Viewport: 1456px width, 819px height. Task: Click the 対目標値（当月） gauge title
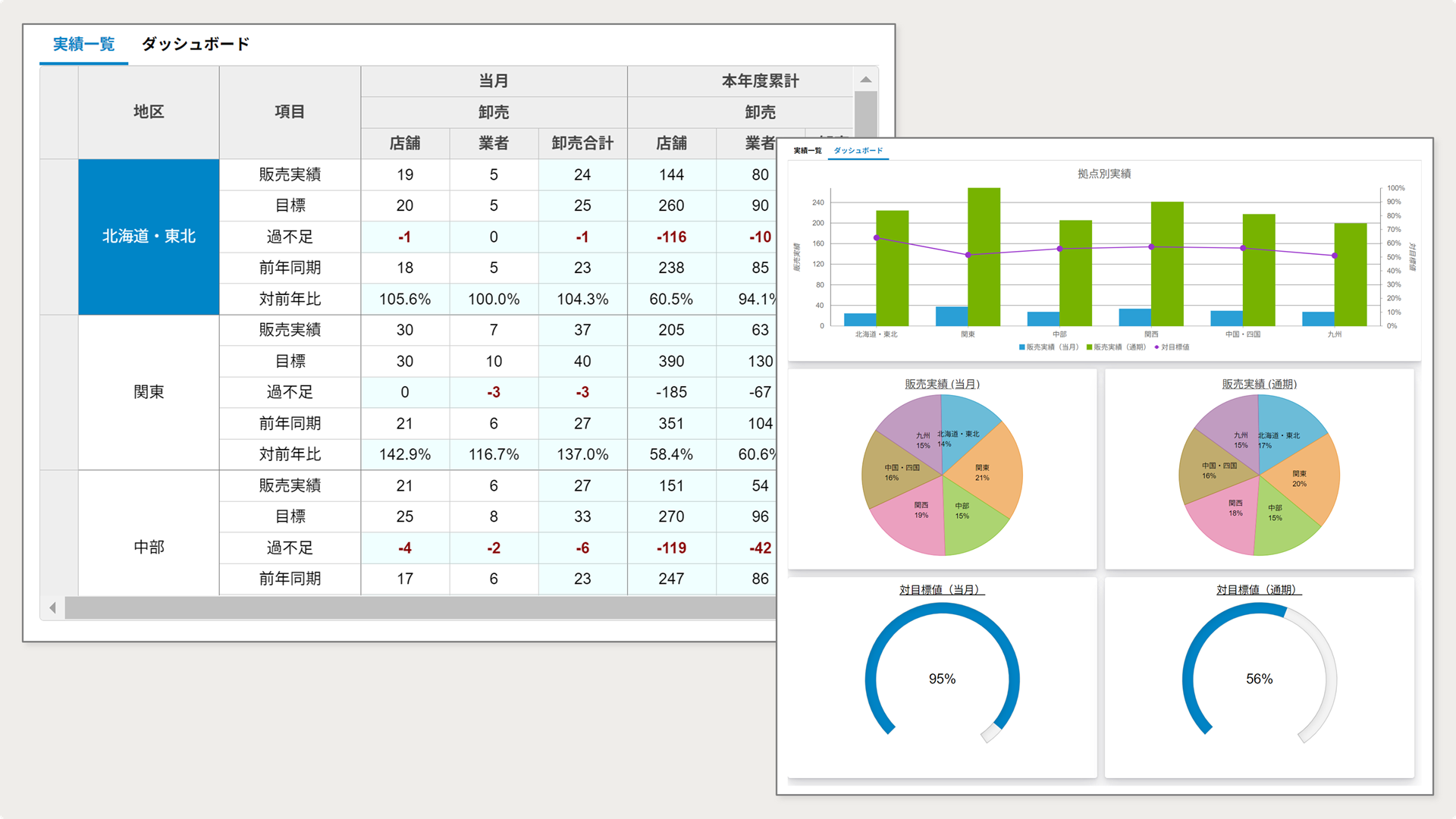click(942, 590)
